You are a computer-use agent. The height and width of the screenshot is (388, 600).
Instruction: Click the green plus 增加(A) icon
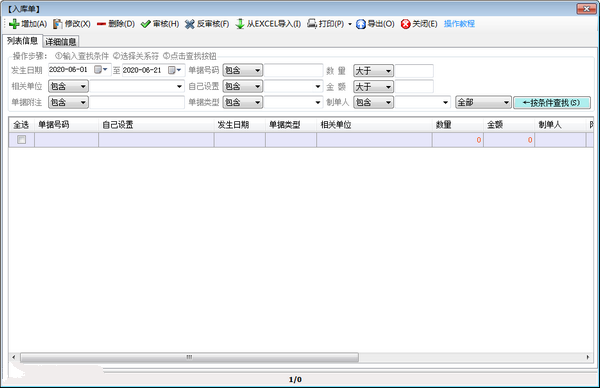pos(14,24)
